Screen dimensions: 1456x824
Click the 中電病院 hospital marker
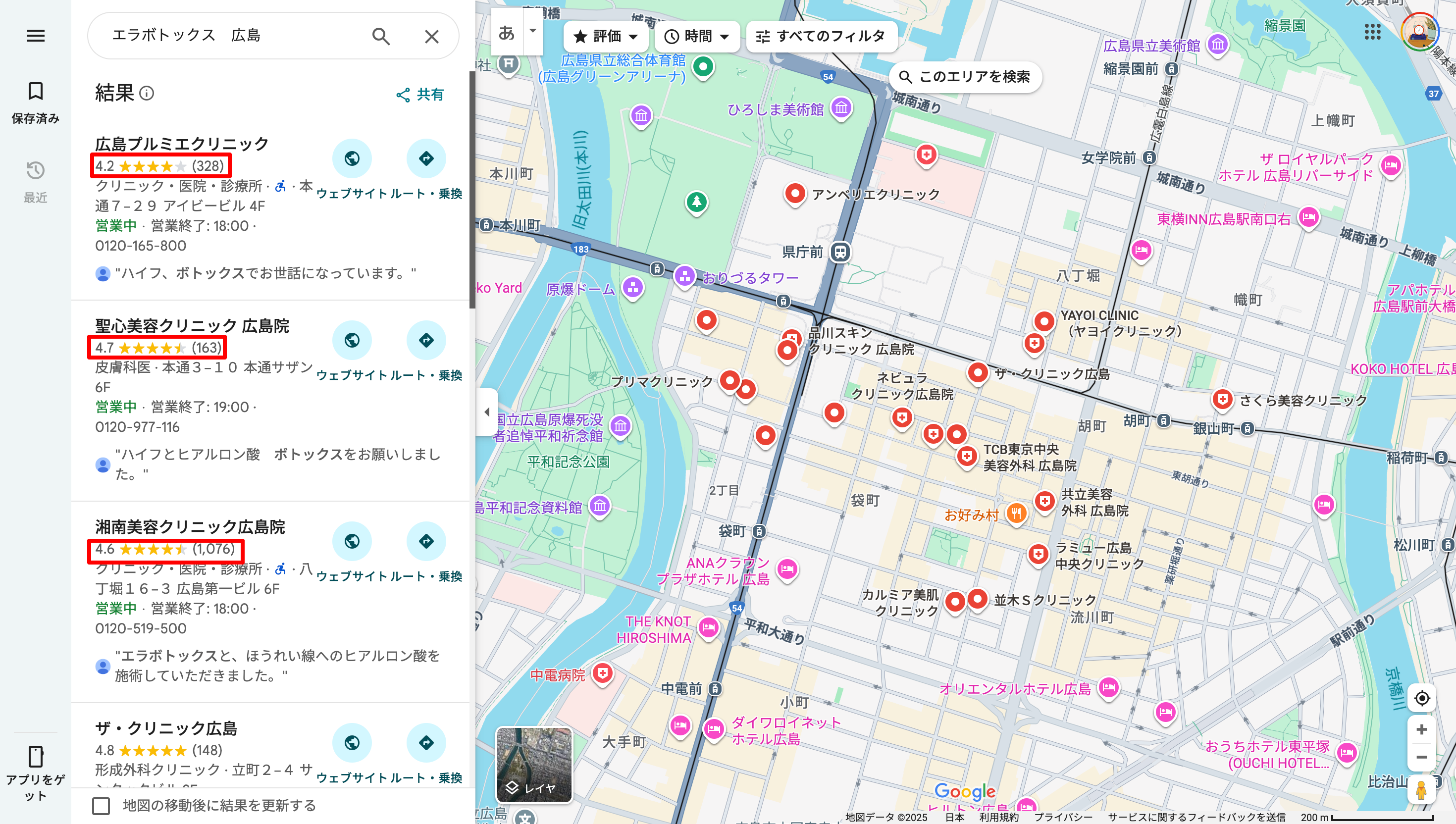pos(602,673)
